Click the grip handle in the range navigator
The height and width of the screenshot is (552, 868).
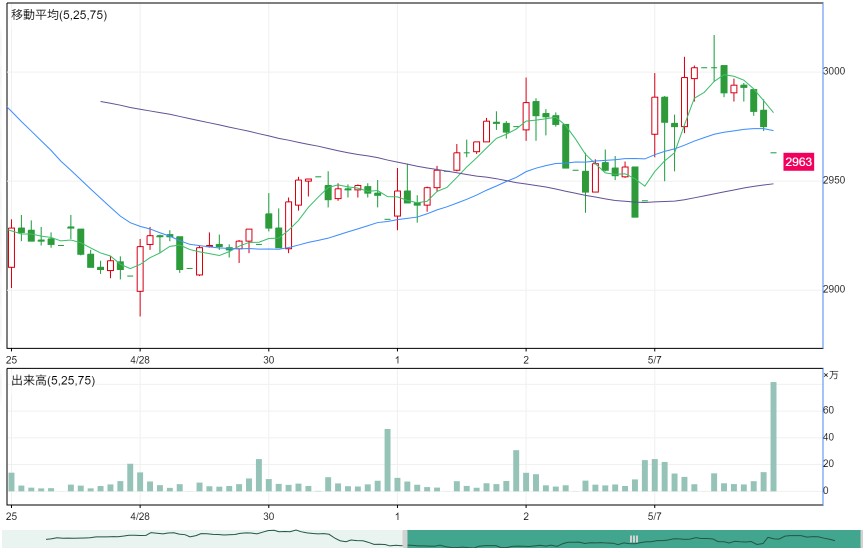coord(634,539)
